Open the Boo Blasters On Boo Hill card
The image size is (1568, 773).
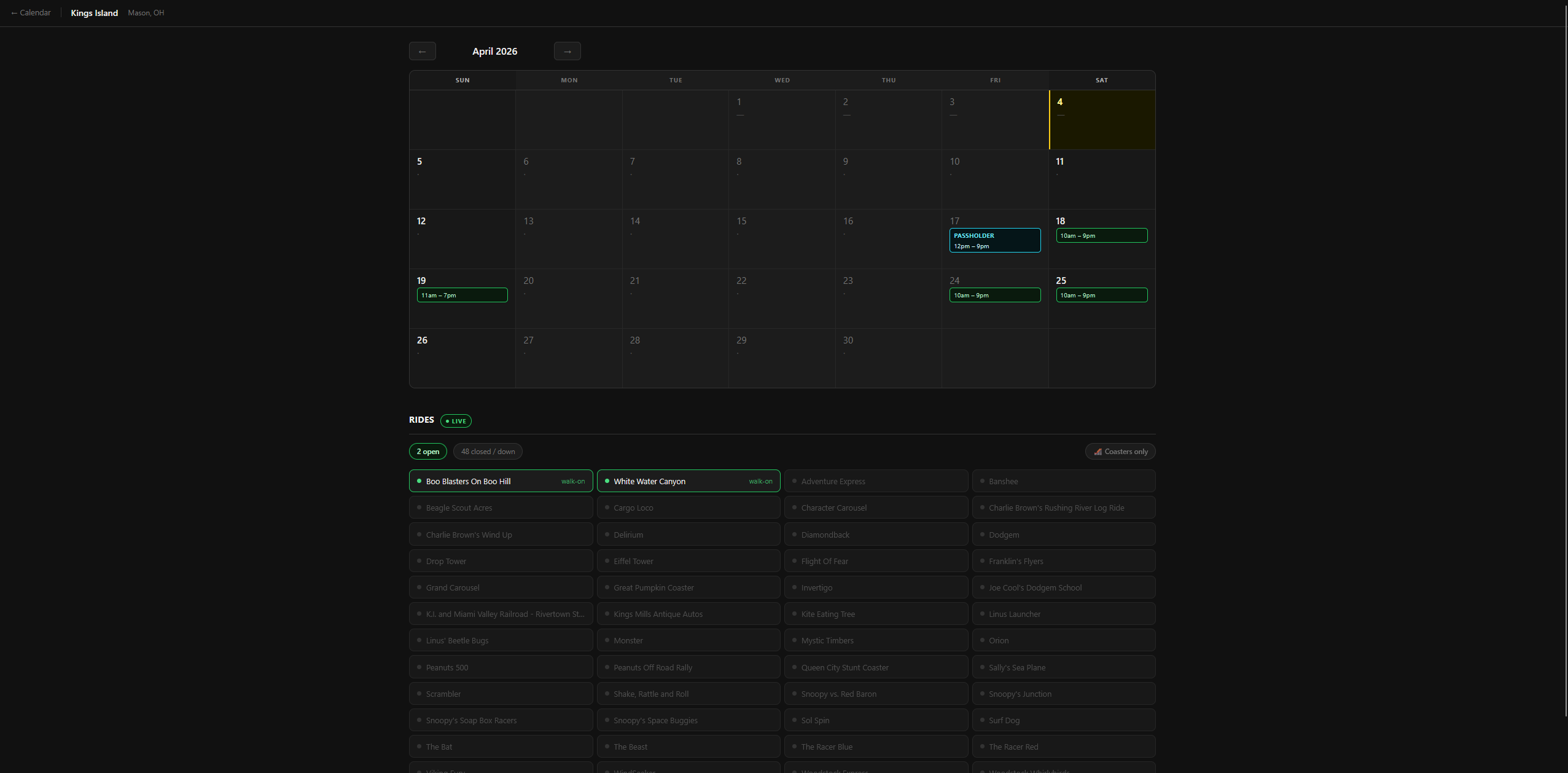pos(501,481)
